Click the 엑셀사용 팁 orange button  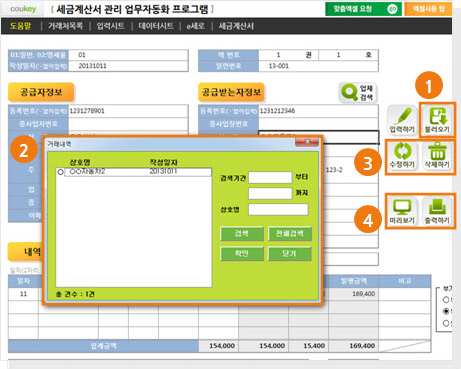pos(428,9)
